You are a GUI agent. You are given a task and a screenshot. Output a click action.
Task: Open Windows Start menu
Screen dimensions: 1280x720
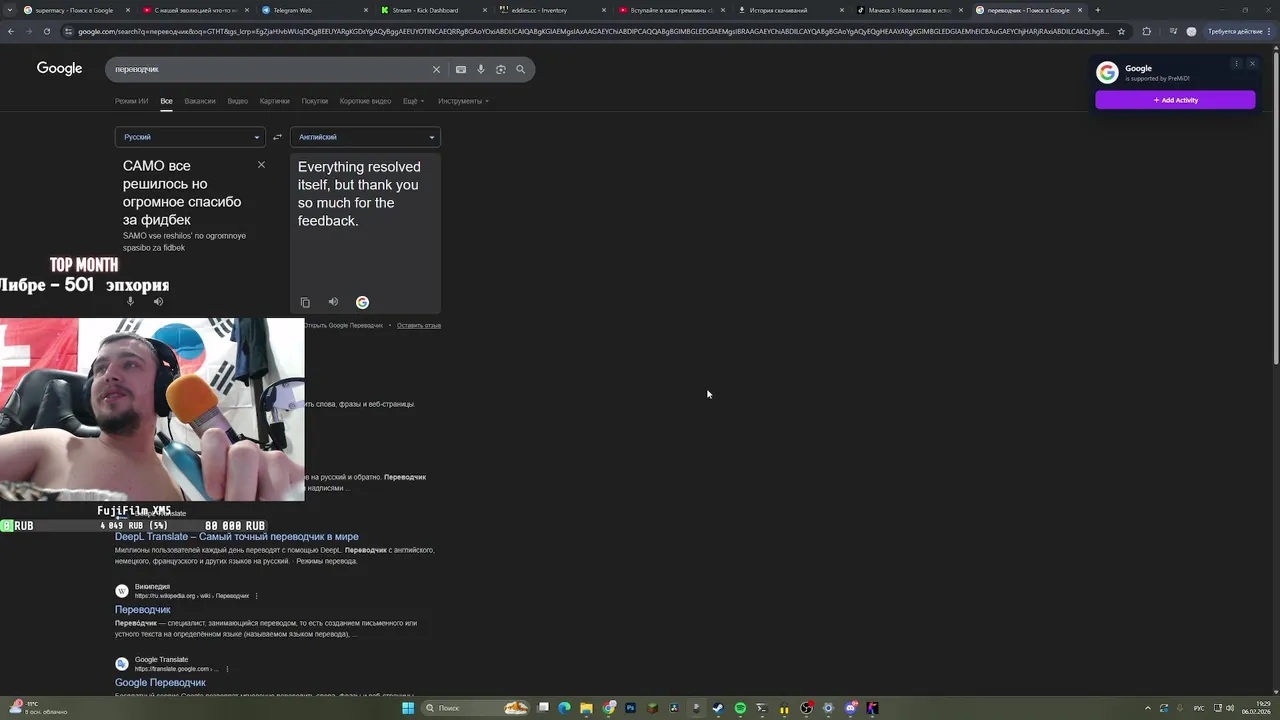tap(408, 708)
